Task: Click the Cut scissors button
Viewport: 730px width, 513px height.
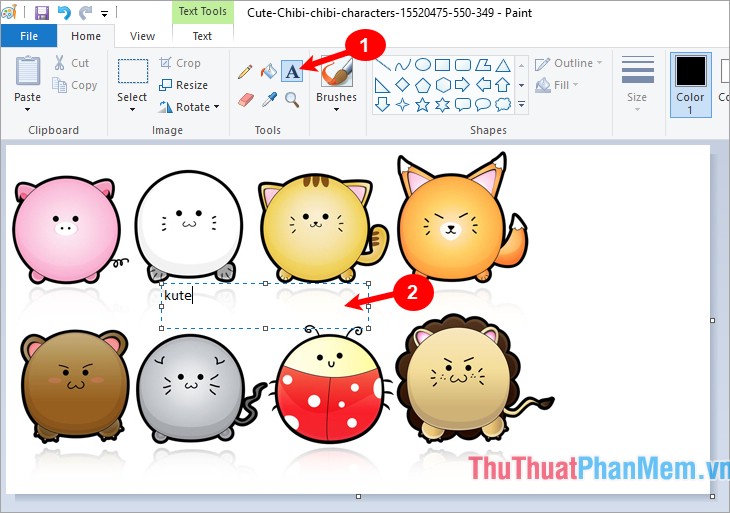Action: pos(72,63)
